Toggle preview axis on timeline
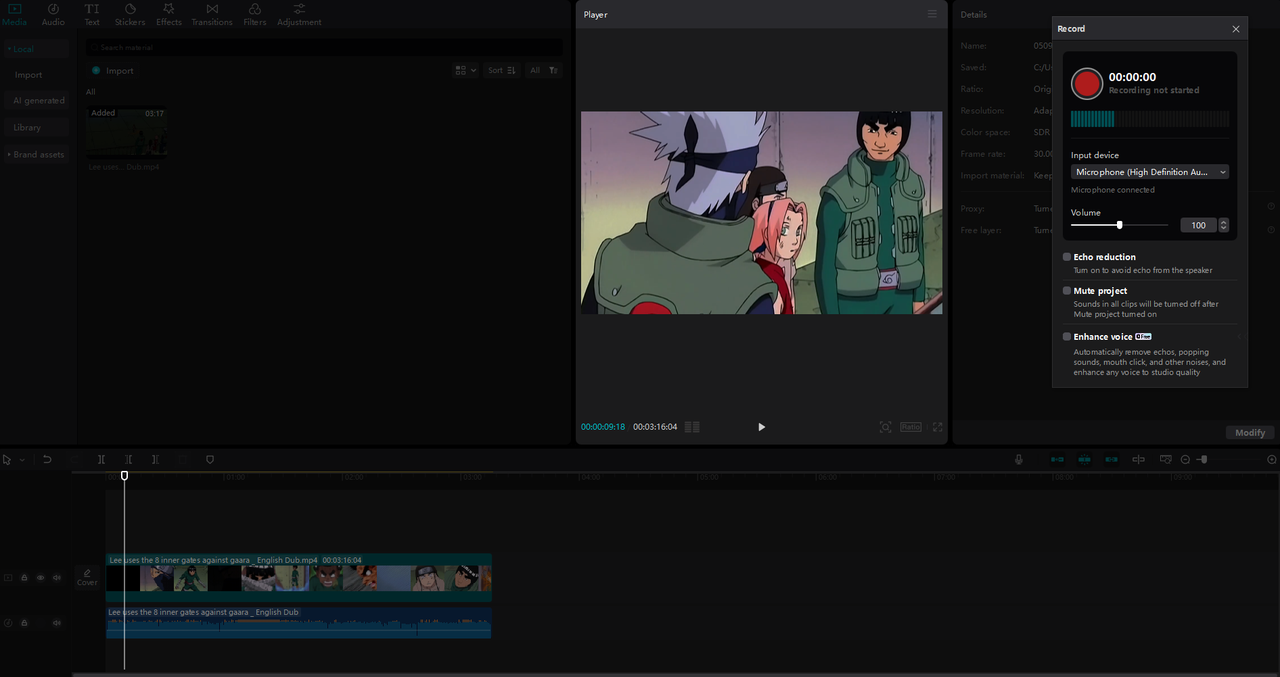 click(1138, 460)
